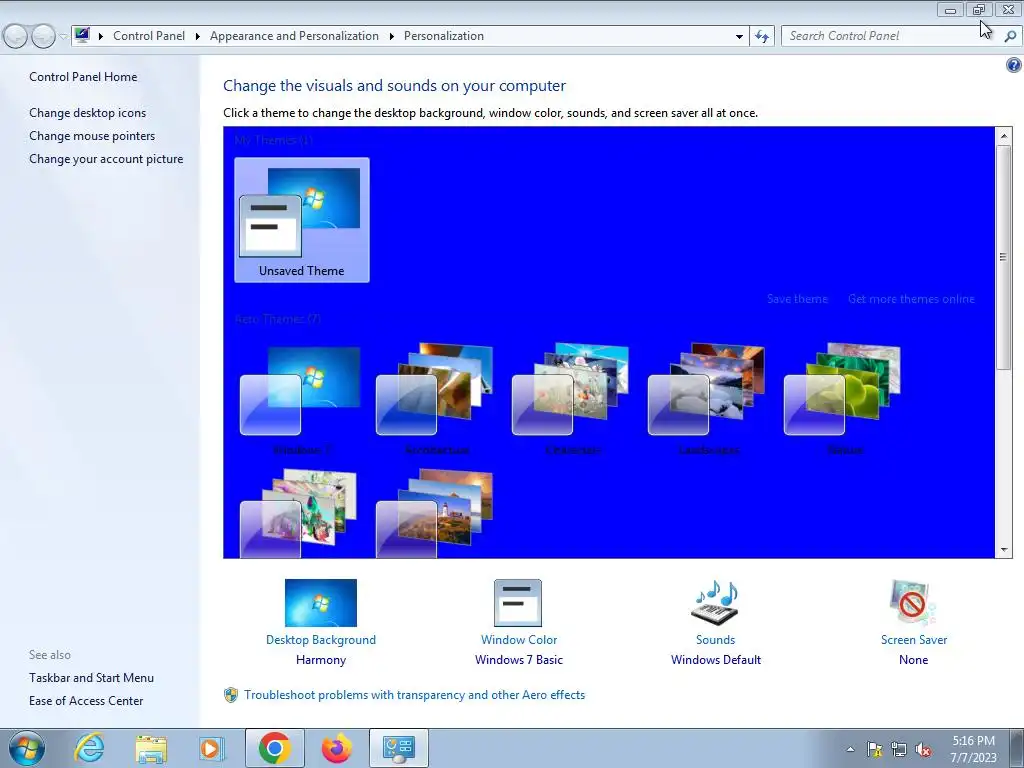Viewport: 1024px width, 768px height.
Task: Select the Nature theme
Action: (844, 400)
